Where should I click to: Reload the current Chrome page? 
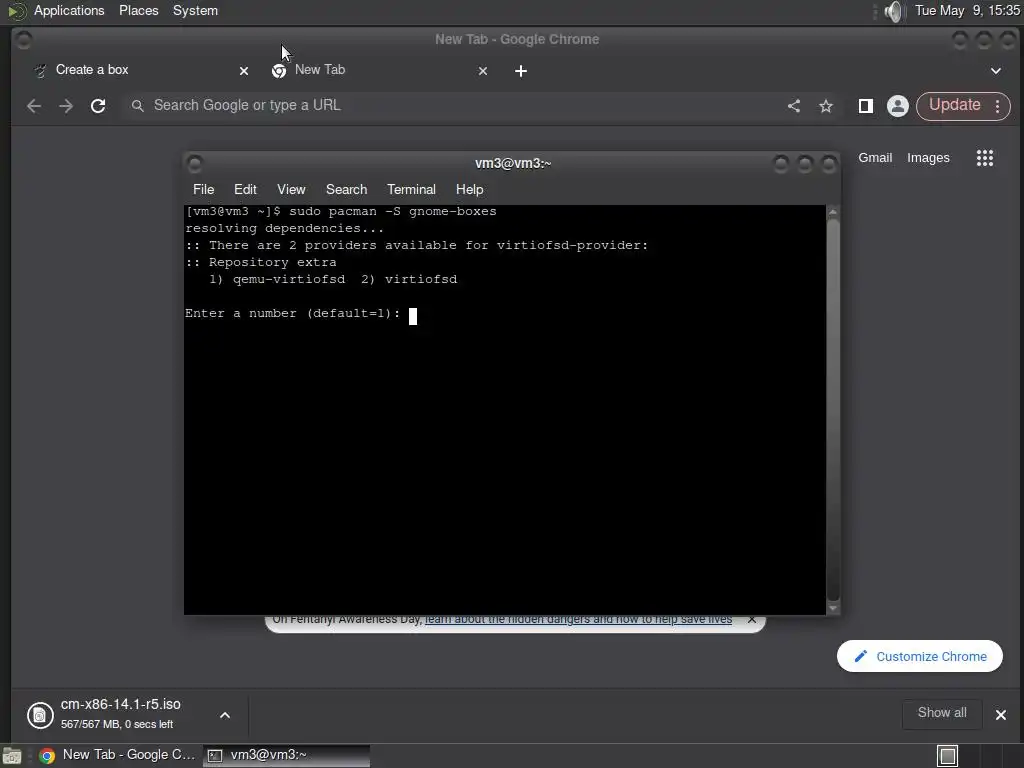pyautogui.click(x=98, y=106)
